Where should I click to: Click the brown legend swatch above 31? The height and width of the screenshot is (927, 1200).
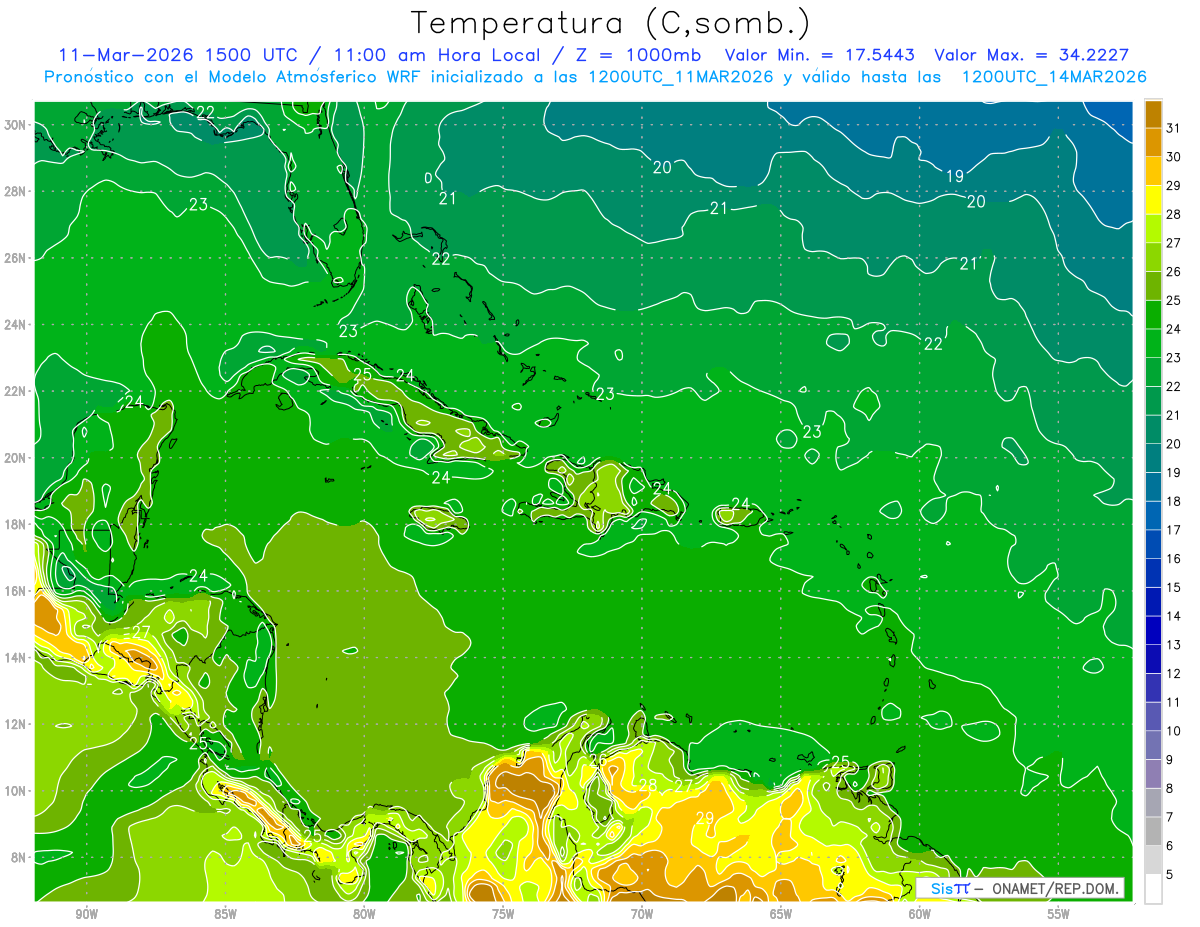[1153, 114]
